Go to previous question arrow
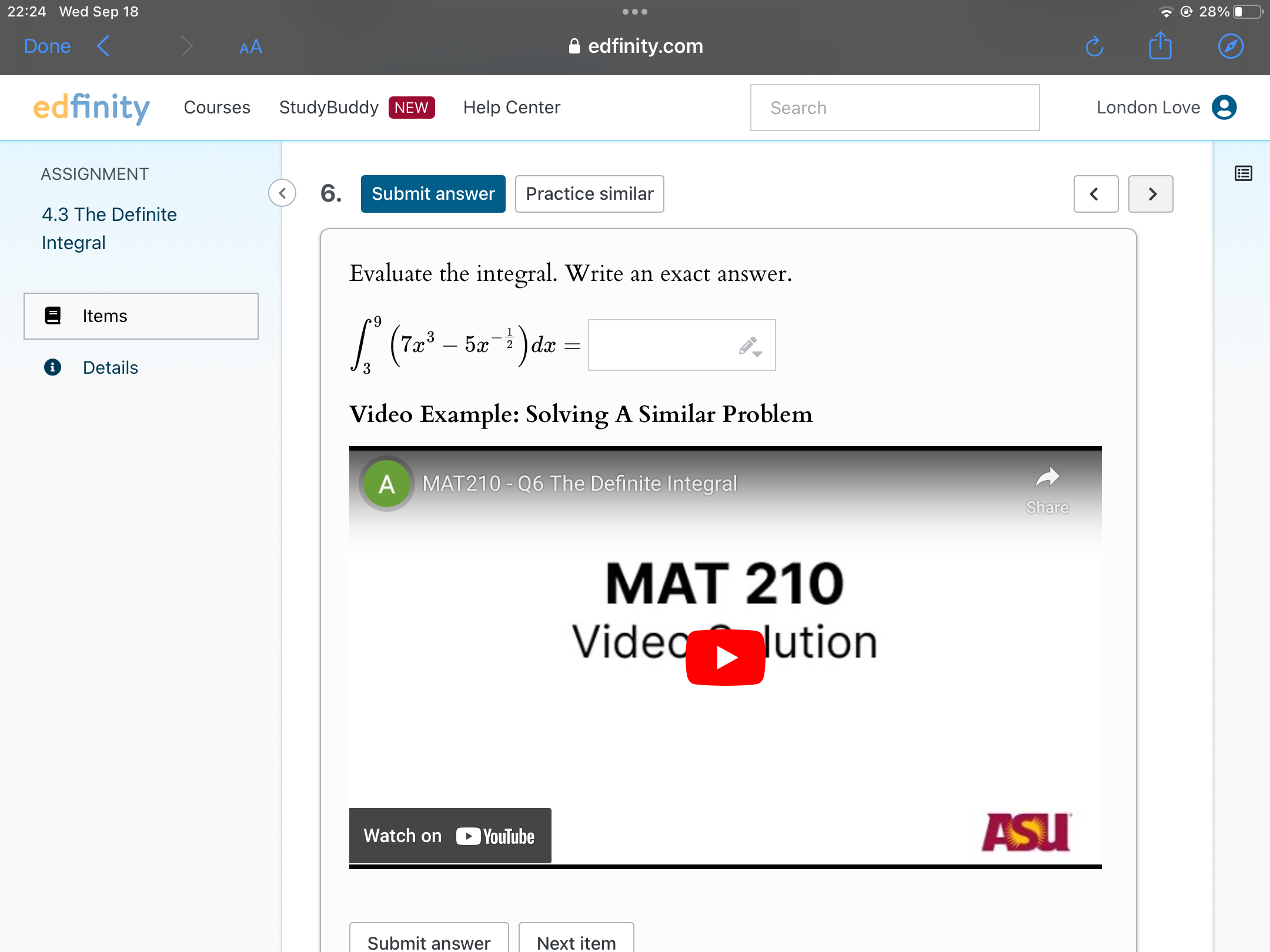This screenshot has width=1270, height=952. [1095, 194]
